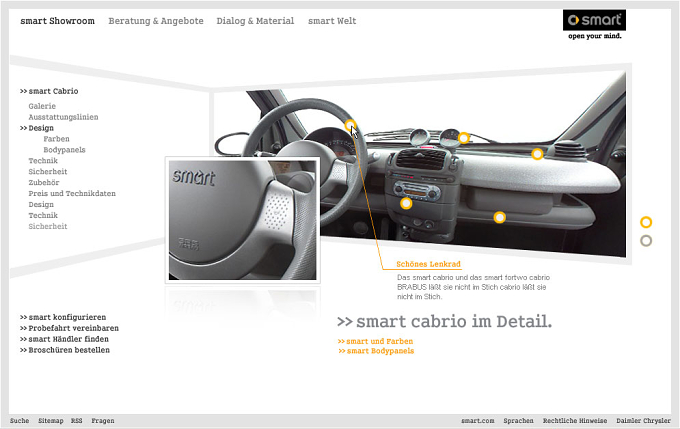Open the second Technik entry above the greyed Sicherheit
Screen dimensions: 680x429
coord(43,215)
